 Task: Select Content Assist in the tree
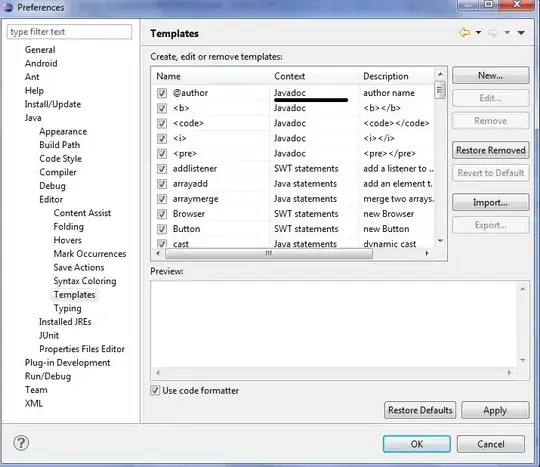[x=82, y=213]
